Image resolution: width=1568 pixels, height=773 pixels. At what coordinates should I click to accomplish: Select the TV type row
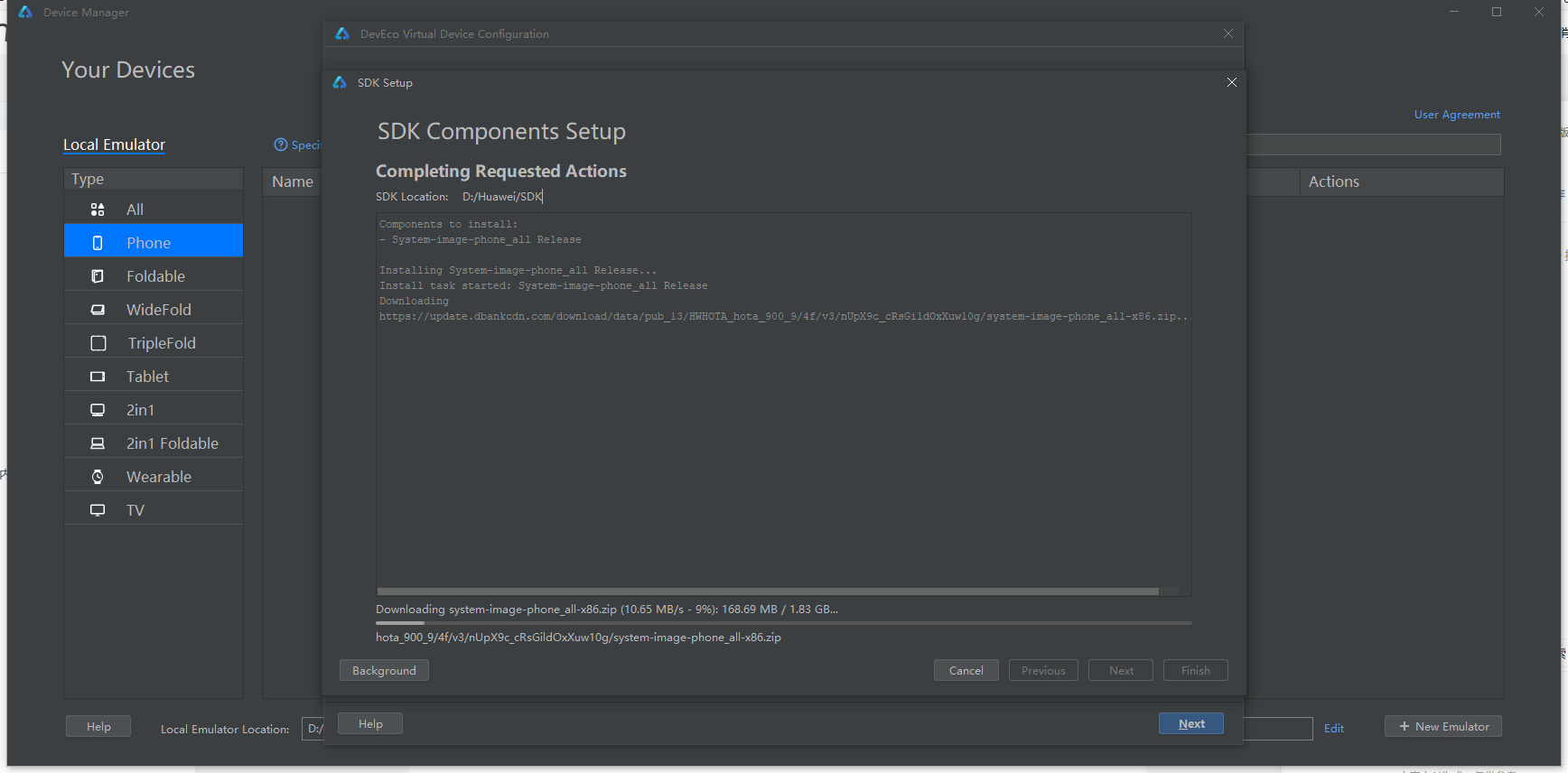pos(154,510)
